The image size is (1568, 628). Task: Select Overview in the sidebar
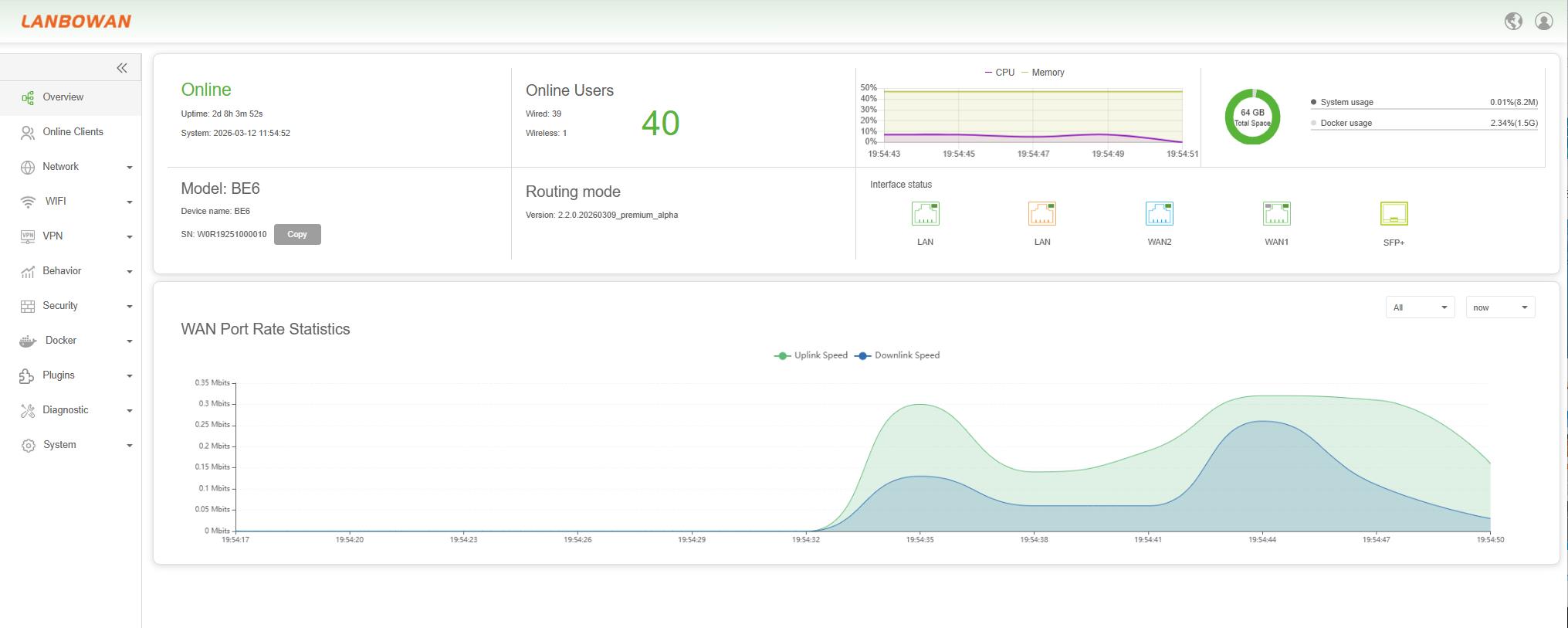click(x=63, y=97)
